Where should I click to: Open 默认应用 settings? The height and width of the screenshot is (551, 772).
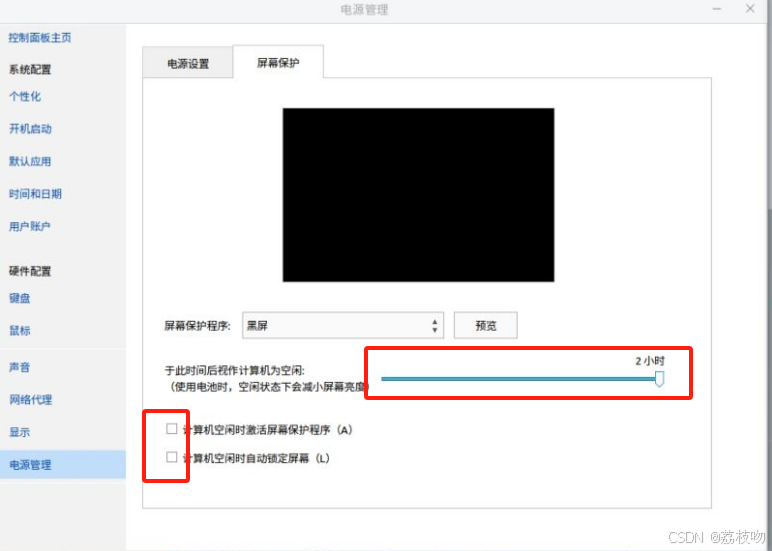click(30, 162)
